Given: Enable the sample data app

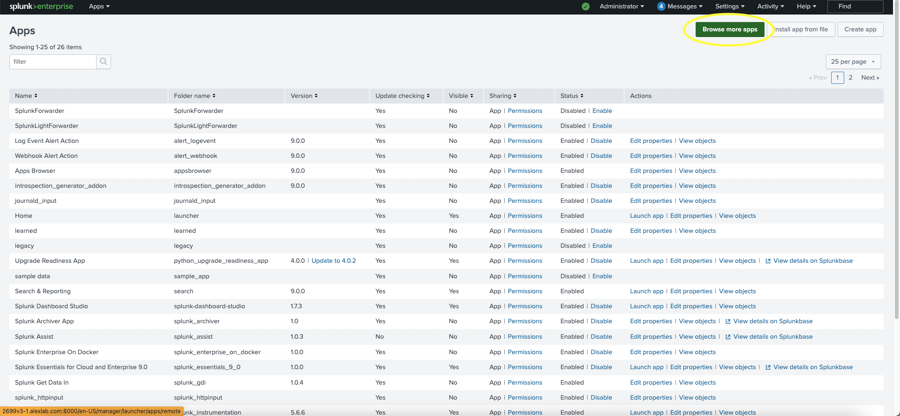Looking at the screenshot, I should point(602,276).
